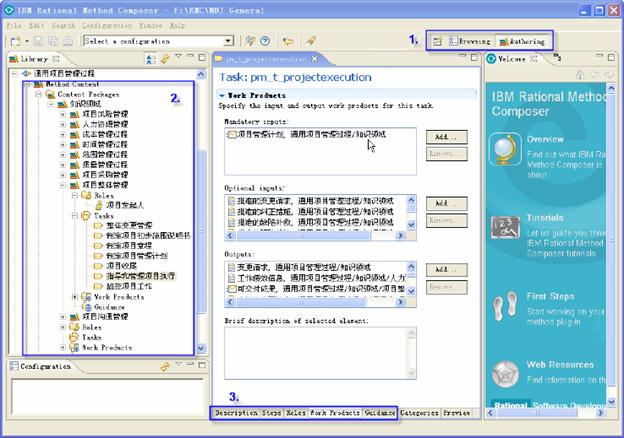Click the wand icon next to configuration combo
The width and height of the screenshot is (624, 438).
(250, 41)
